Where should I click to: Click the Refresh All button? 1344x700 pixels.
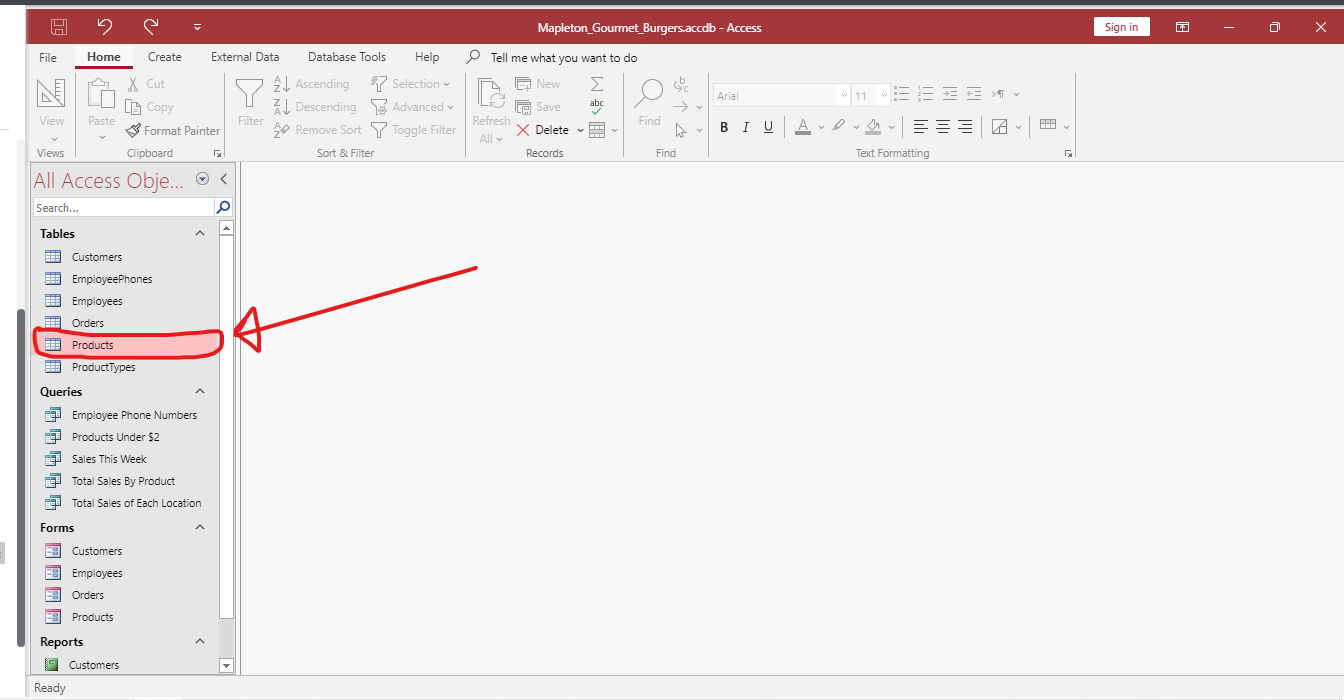(491, 111)
